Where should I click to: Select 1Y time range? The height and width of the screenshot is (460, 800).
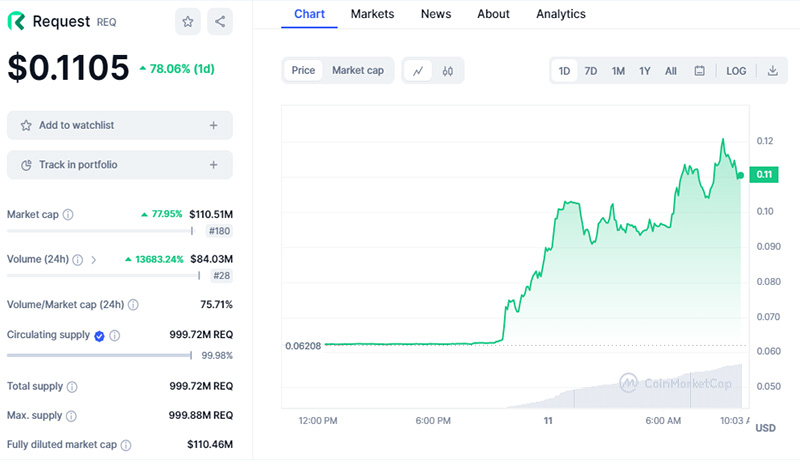pos(644,71)
